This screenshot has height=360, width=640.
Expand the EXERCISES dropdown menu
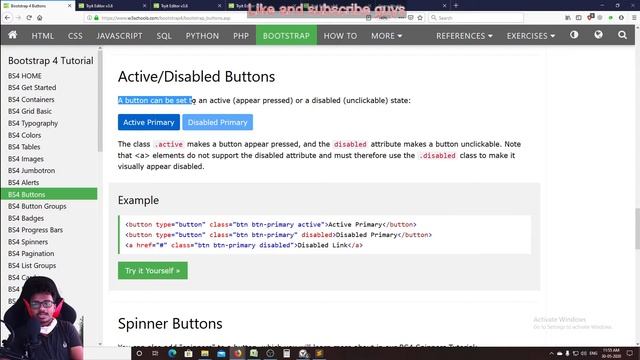click(x=531, y=36)
